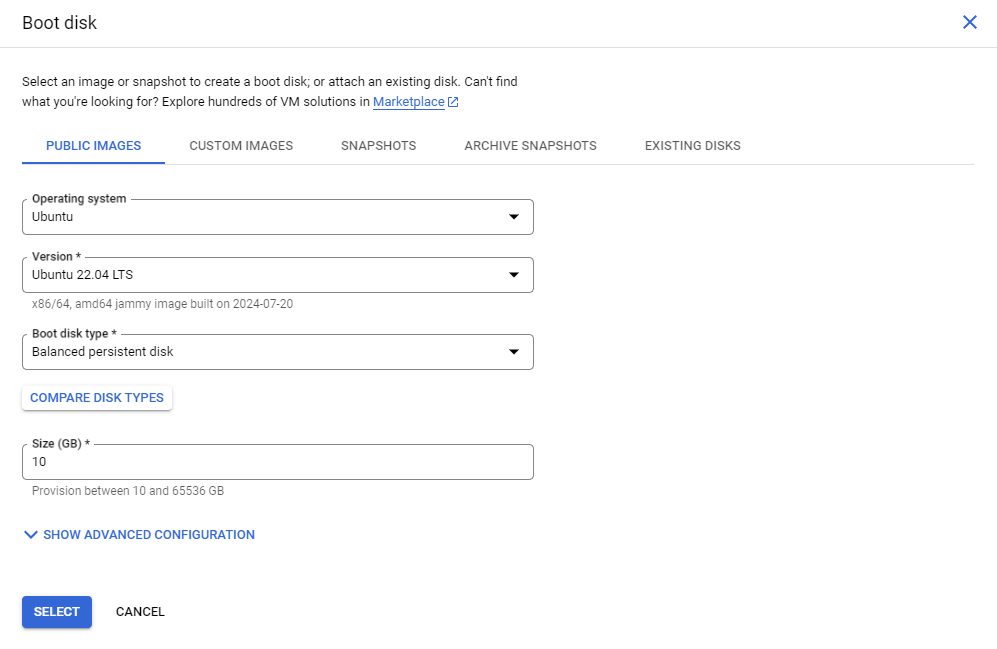Open the Snapshots tab
The width and height of the screenshot is (997, 649).
point(378,146)
